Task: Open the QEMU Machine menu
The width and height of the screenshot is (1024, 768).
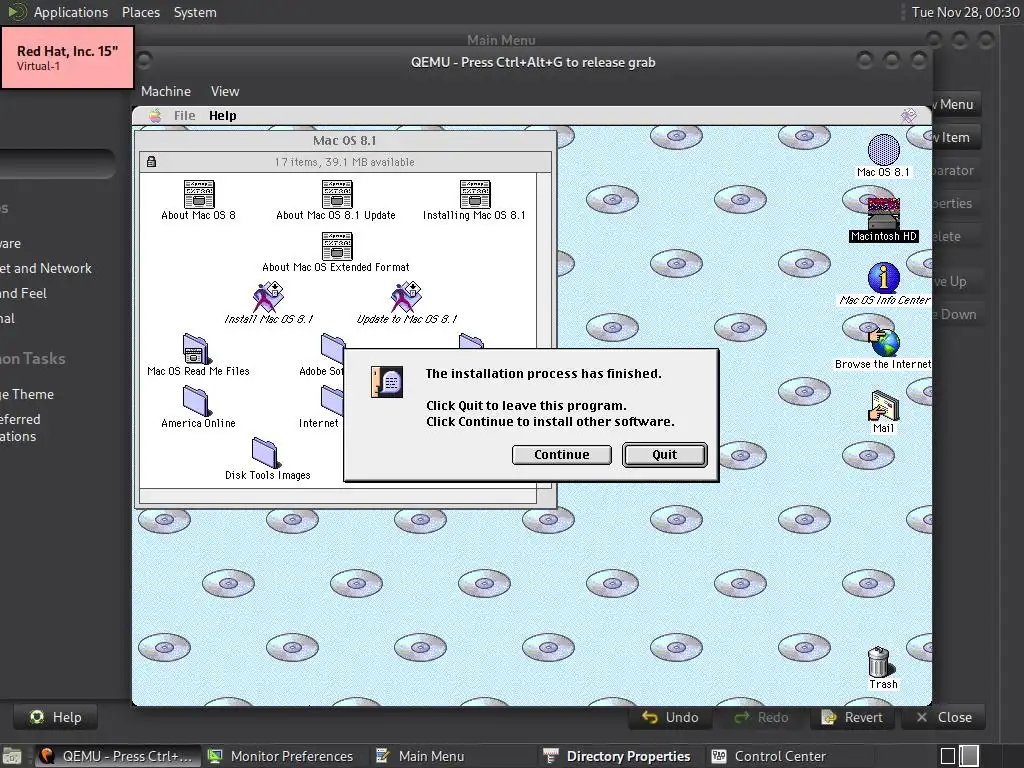Action: click(166, 91)
